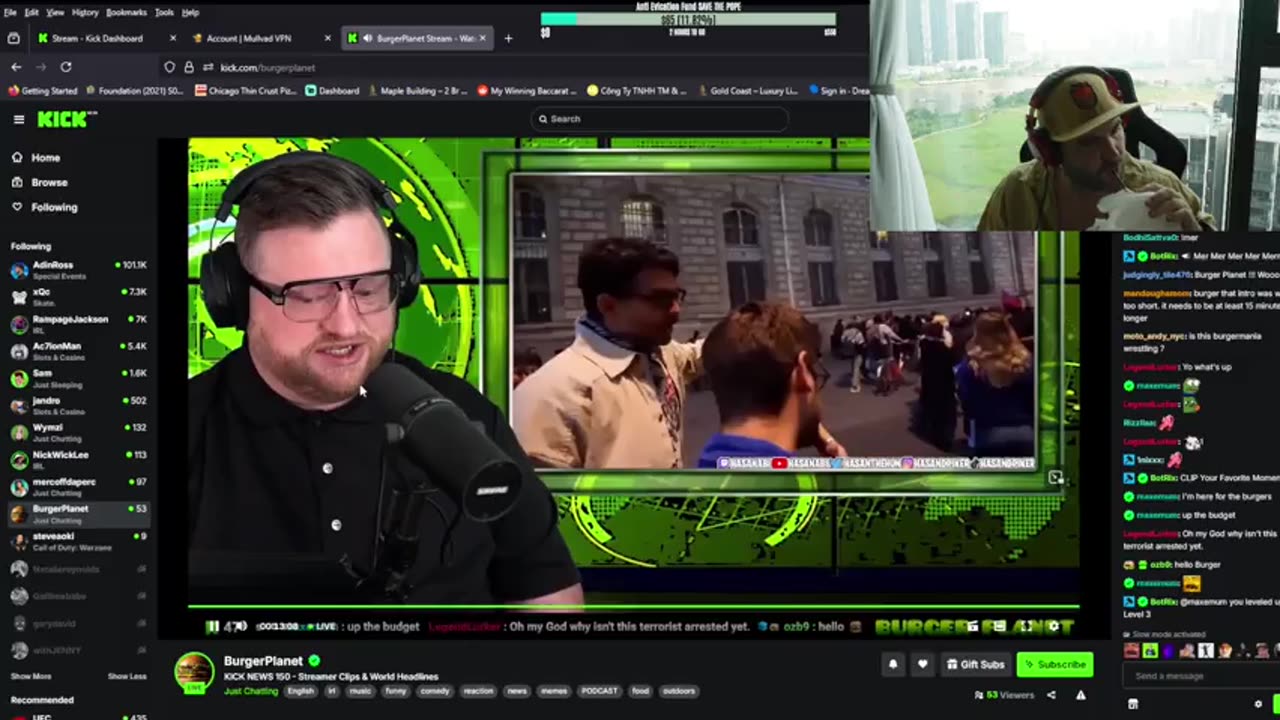This screenshot has width=1280, height=720.
Task: Close the BurgerPlanet Stream tab
Action: [x=483, y=38]
